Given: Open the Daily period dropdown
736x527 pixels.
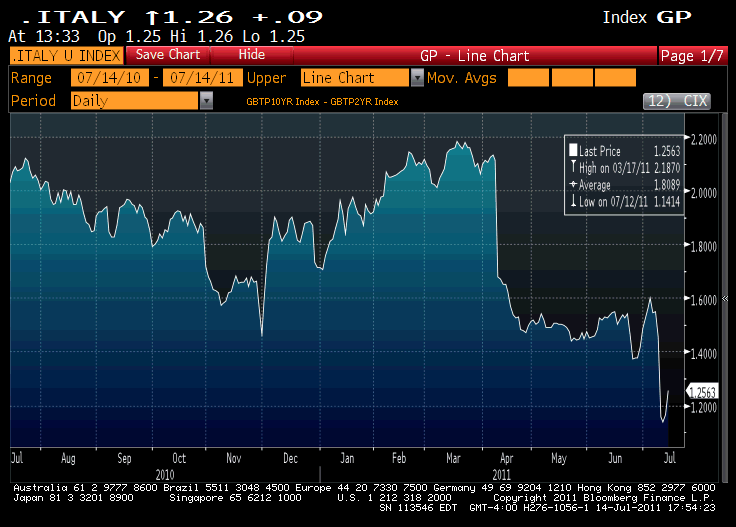Looking at the screenshot, I should click(134, 100).
